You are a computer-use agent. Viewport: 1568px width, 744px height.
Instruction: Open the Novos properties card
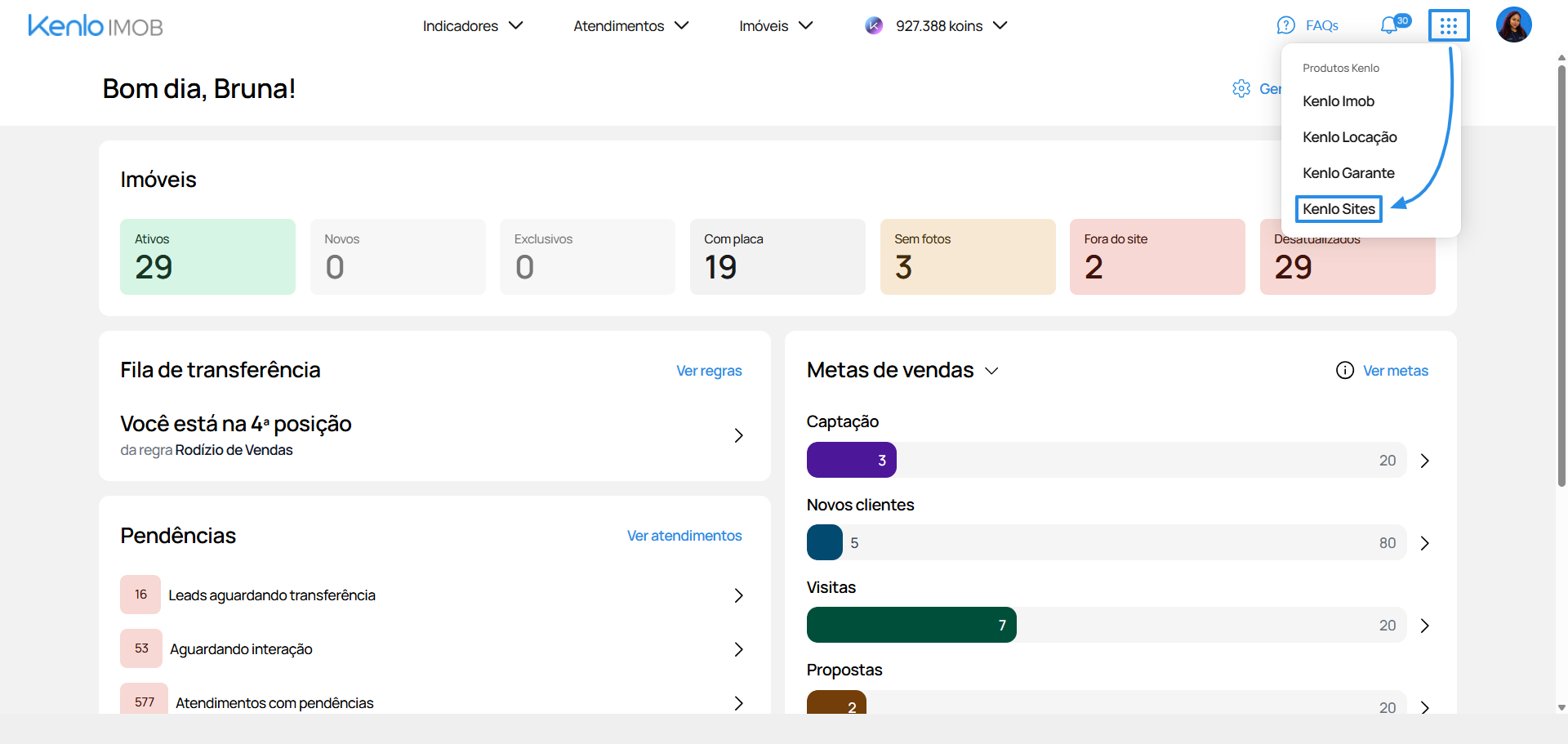pos(398,256)
